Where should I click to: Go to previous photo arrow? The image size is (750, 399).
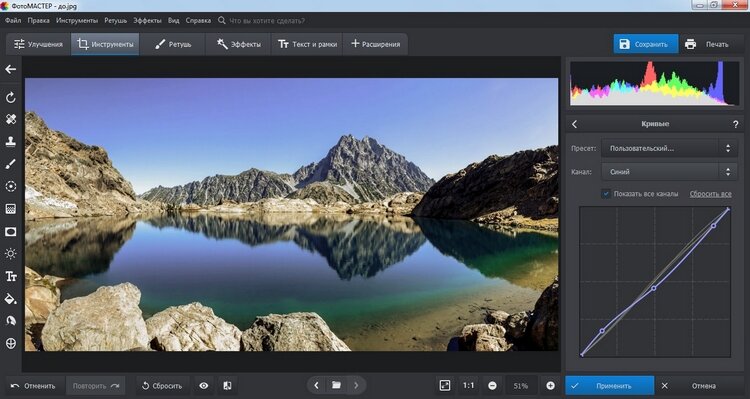point(316,385)
